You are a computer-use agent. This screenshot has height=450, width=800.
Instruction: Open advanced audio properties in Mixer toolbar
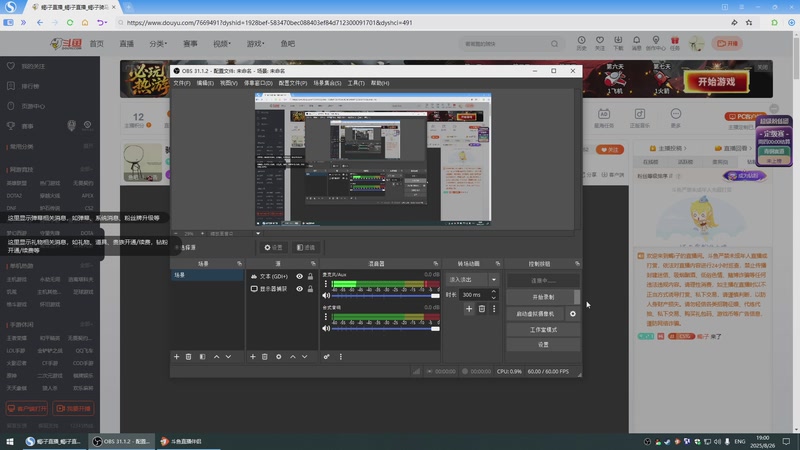(327, 357)
